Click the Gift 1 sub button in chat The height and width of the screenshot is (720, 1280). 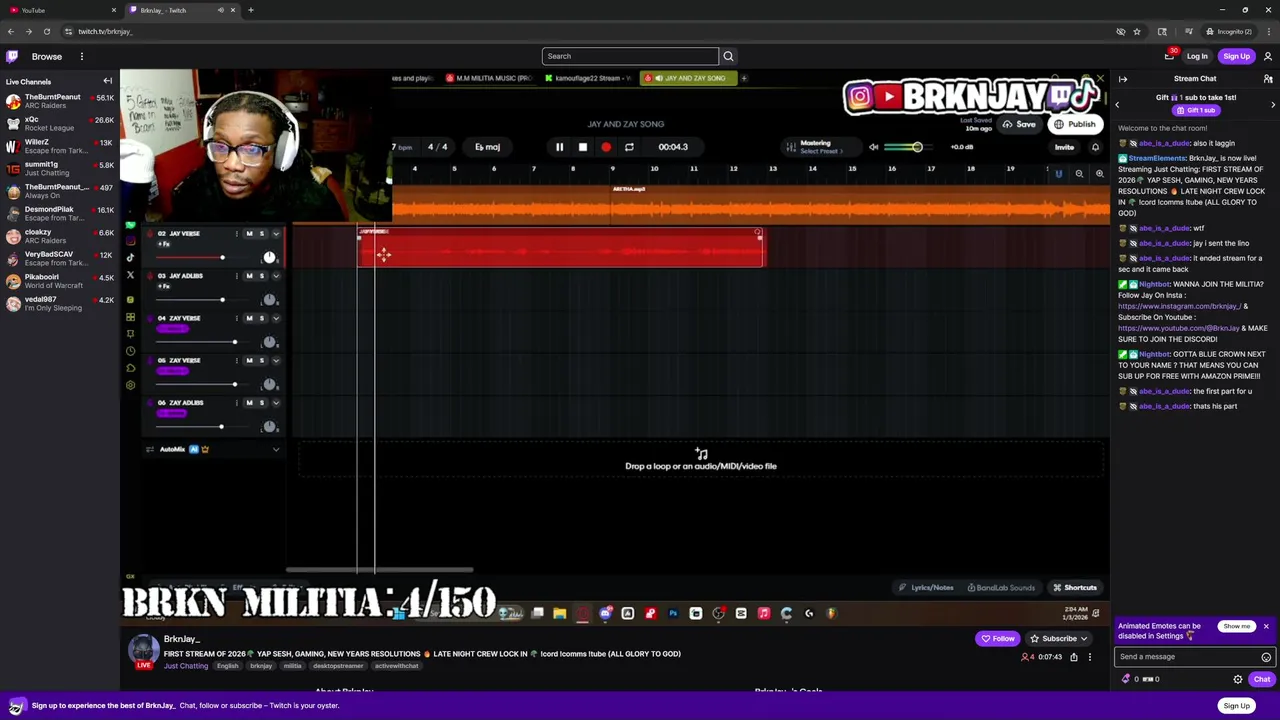pos(1195,110)
